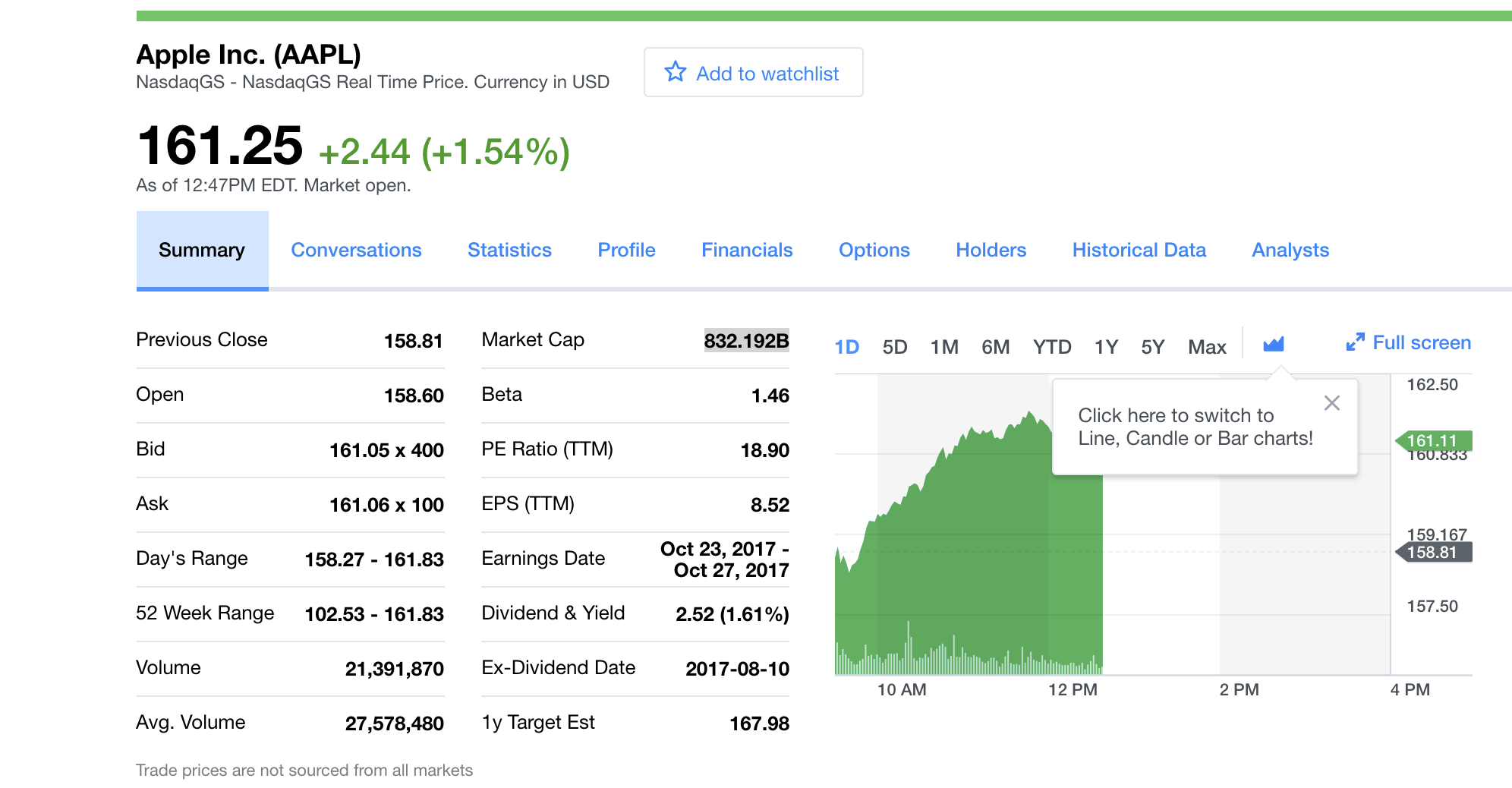Click the 1y Target Est value 167.98
Screen dimensions: 1512x788
tap(759, 723)
